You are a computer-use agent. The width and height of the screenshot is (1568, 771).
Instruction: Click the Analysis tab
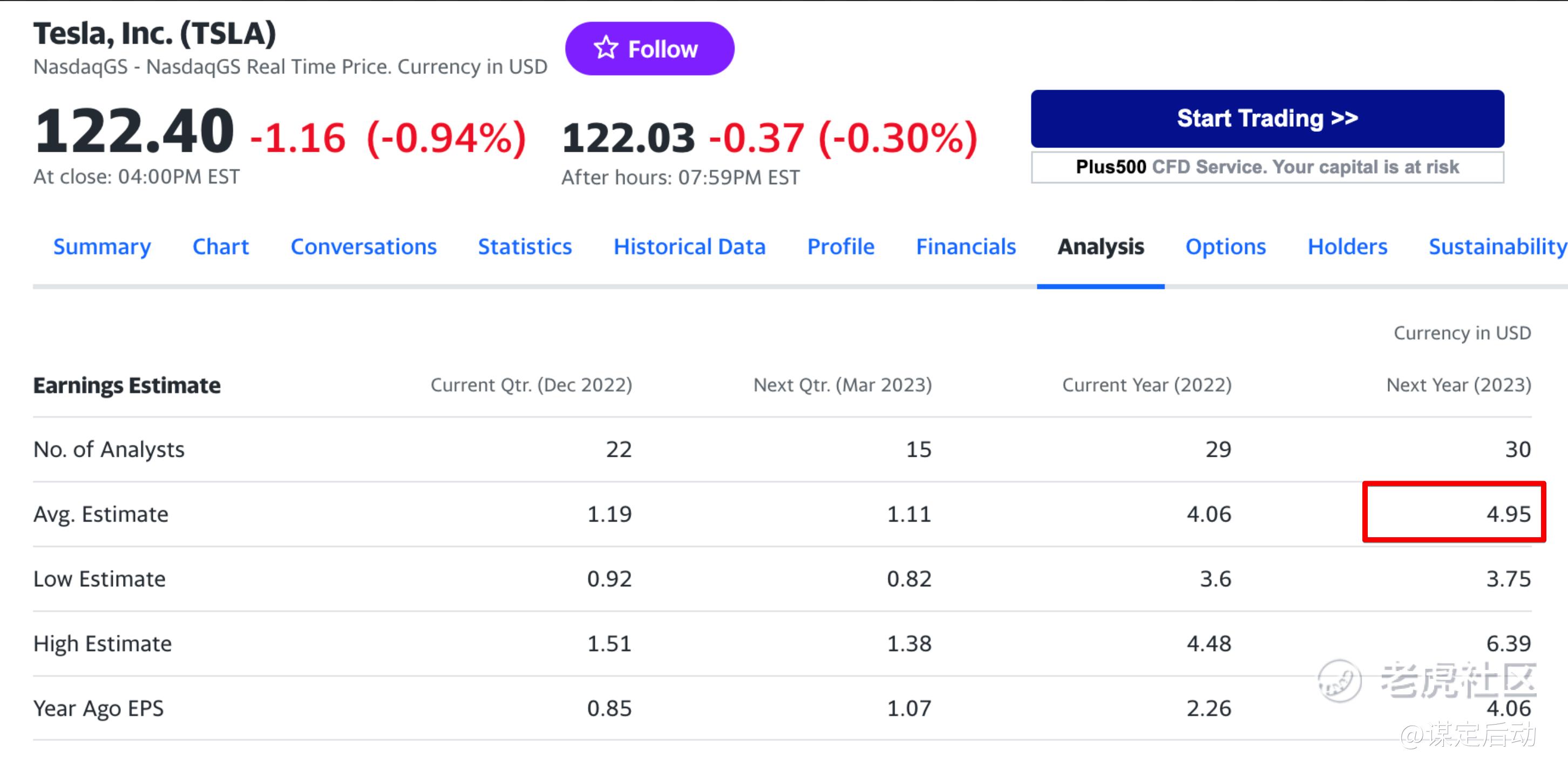[x=1101, y=247]
